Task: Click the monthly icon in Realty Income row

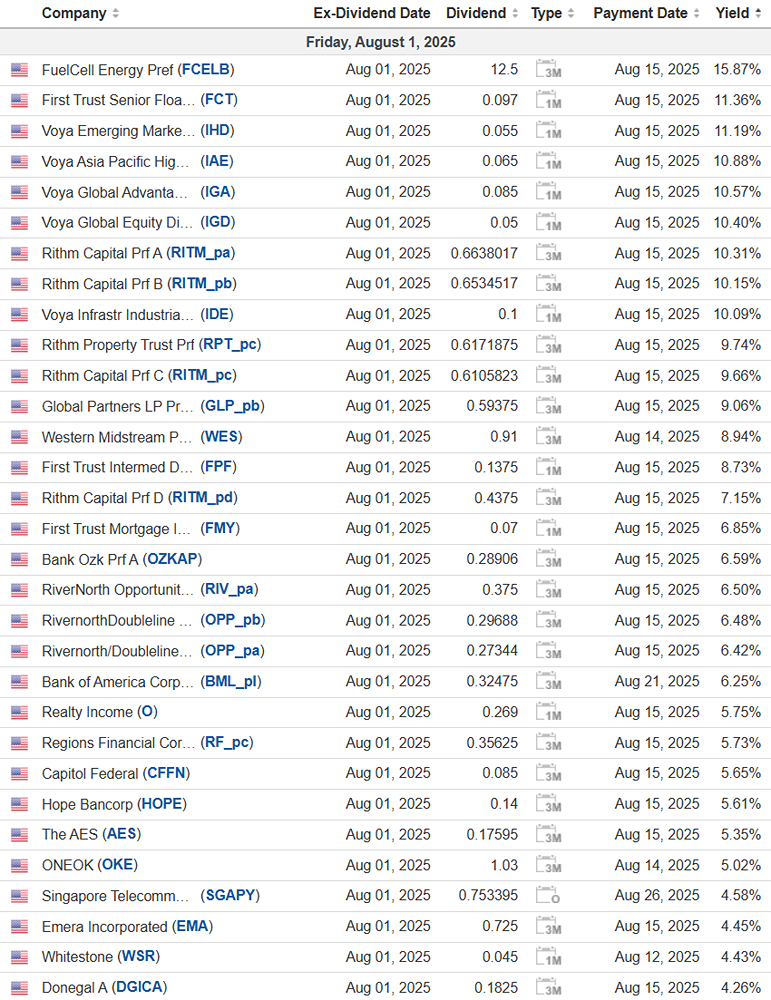Action: coord(547,712)
